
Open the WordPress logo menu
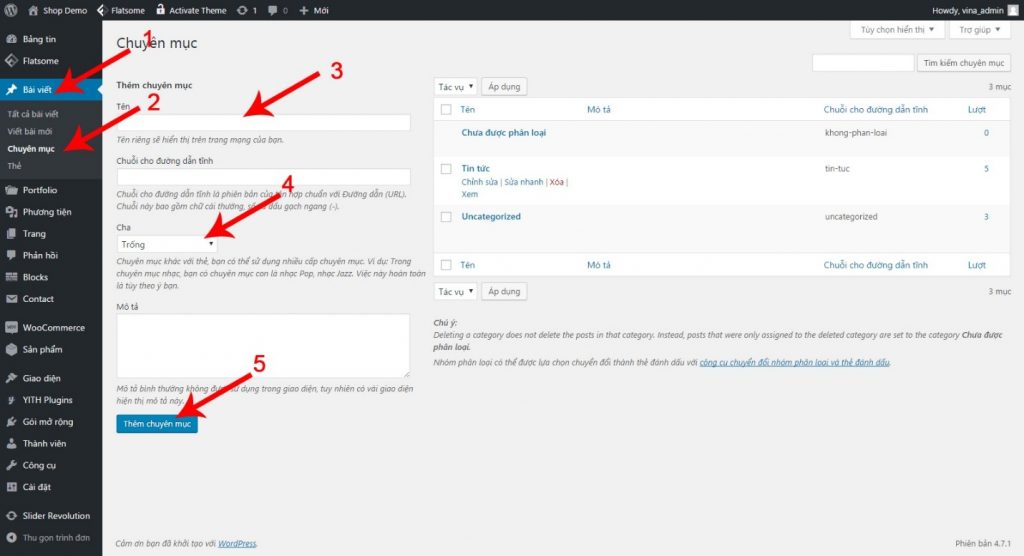(11, 10)
